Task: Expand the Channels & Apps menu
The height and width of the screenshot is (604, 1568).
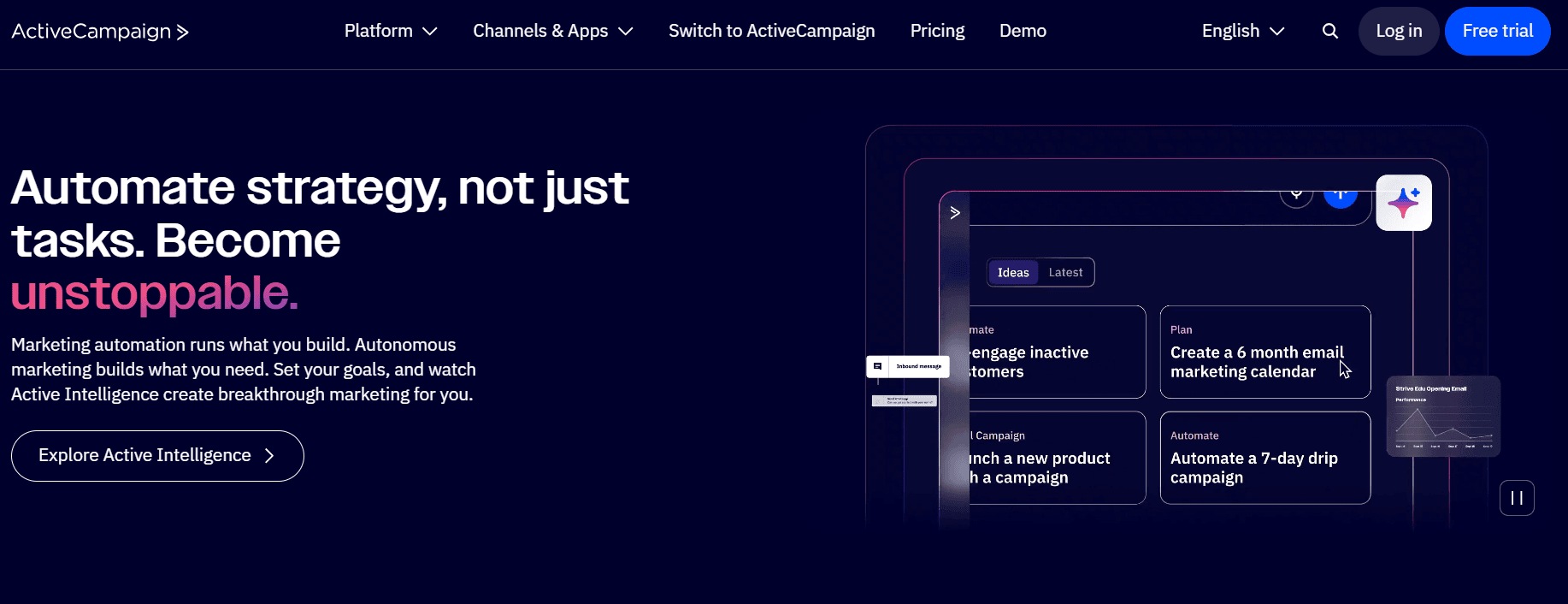Action: pos(553,31)
